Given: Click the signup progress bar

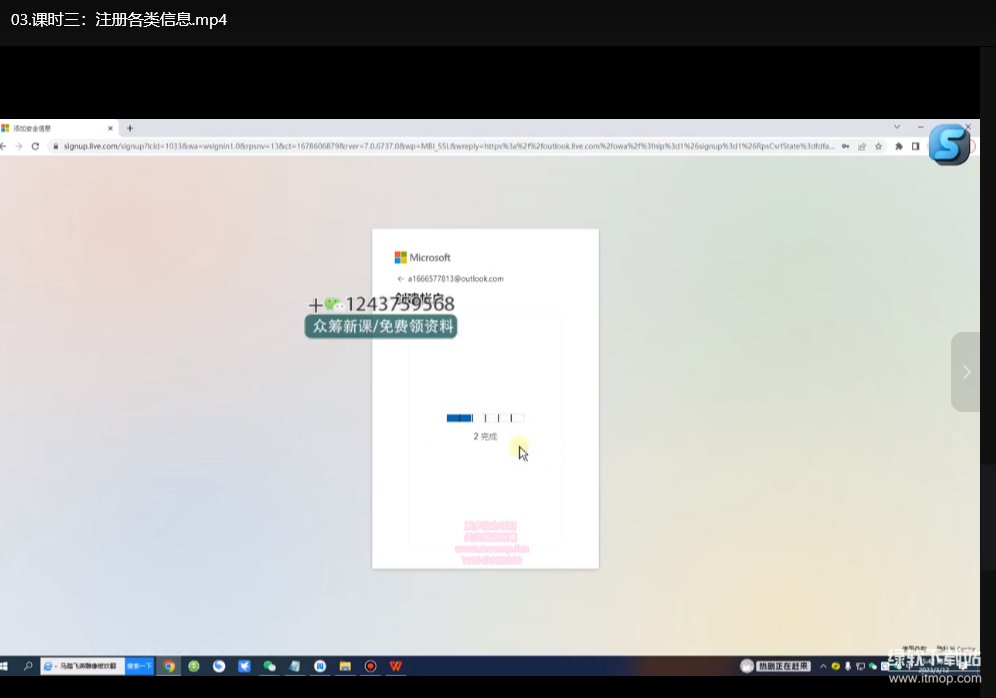Looking at the screenshot, I should pyautogui.click(x=485, y=418).
